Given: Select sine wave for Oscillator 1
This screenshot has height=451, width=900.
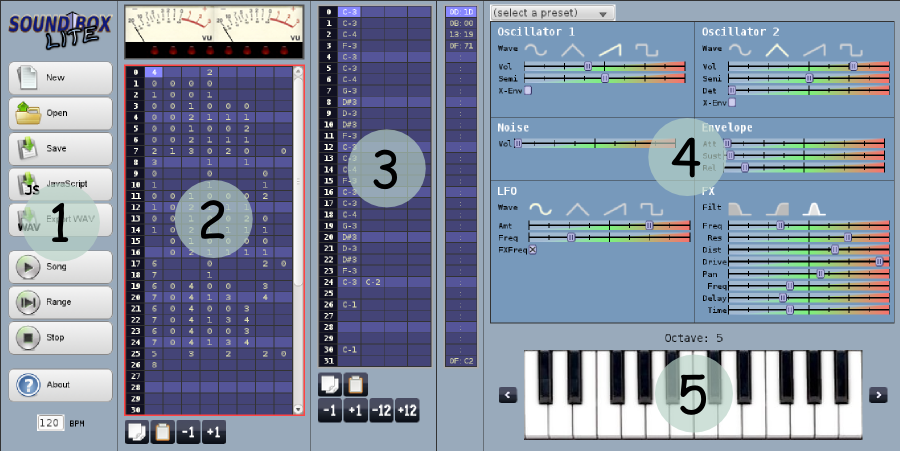Looking at the screenshot, I should point(536,50).
